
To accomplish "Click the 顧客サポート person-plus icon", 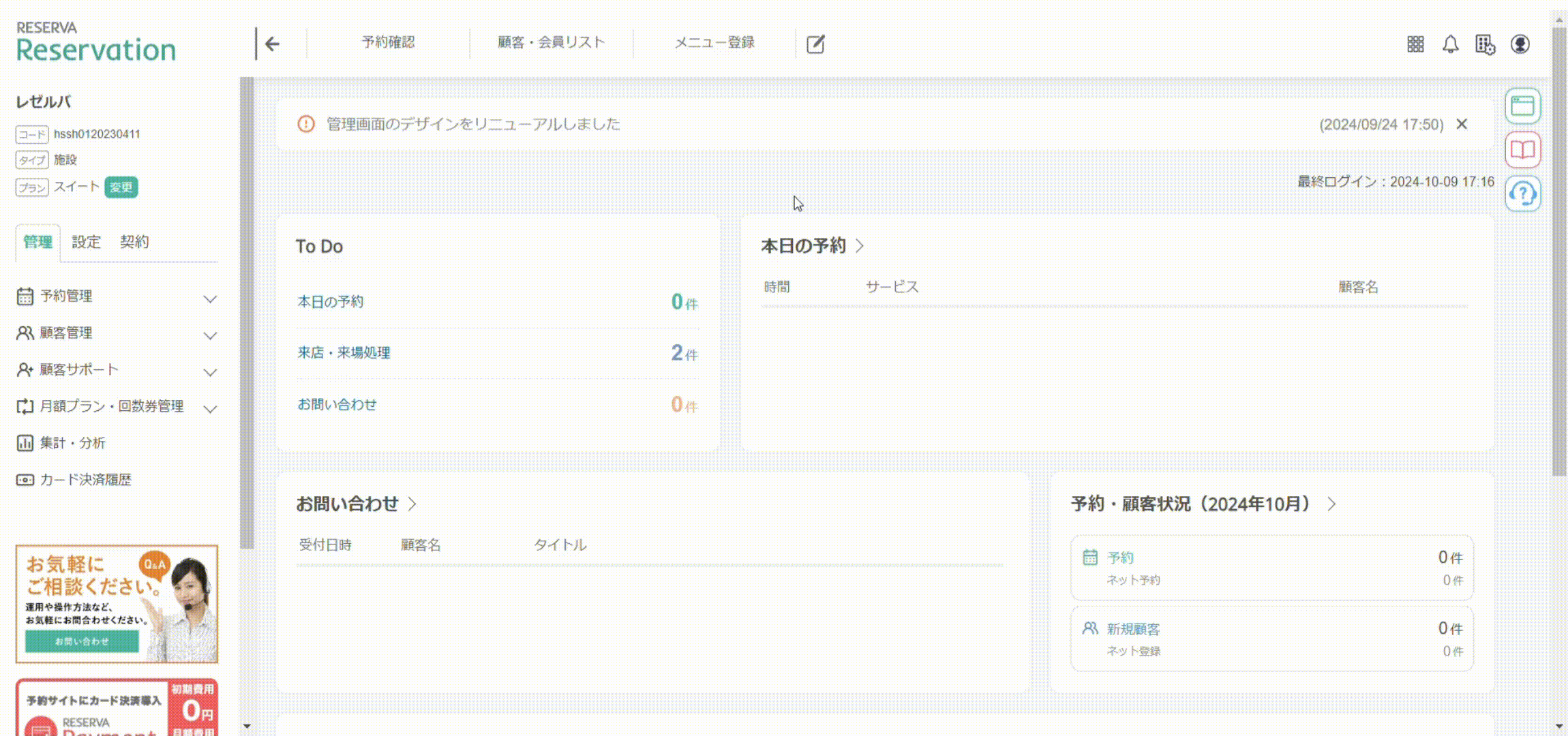I will coord(25,369).
